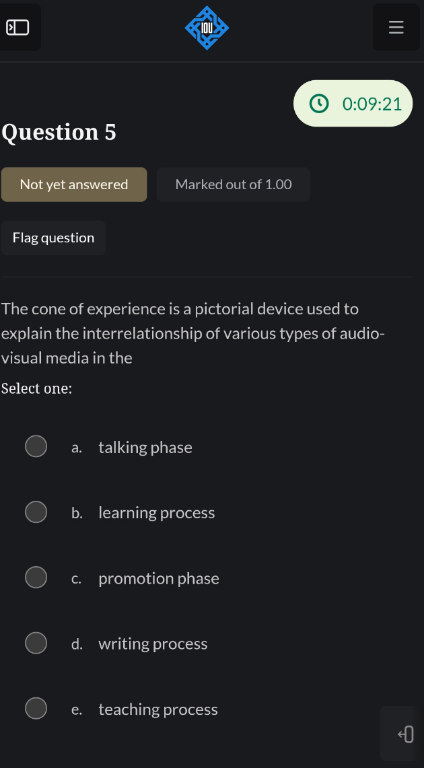Select radio button for learning process
The height and width of the screenshot is (768, 424).
[36, 512]
